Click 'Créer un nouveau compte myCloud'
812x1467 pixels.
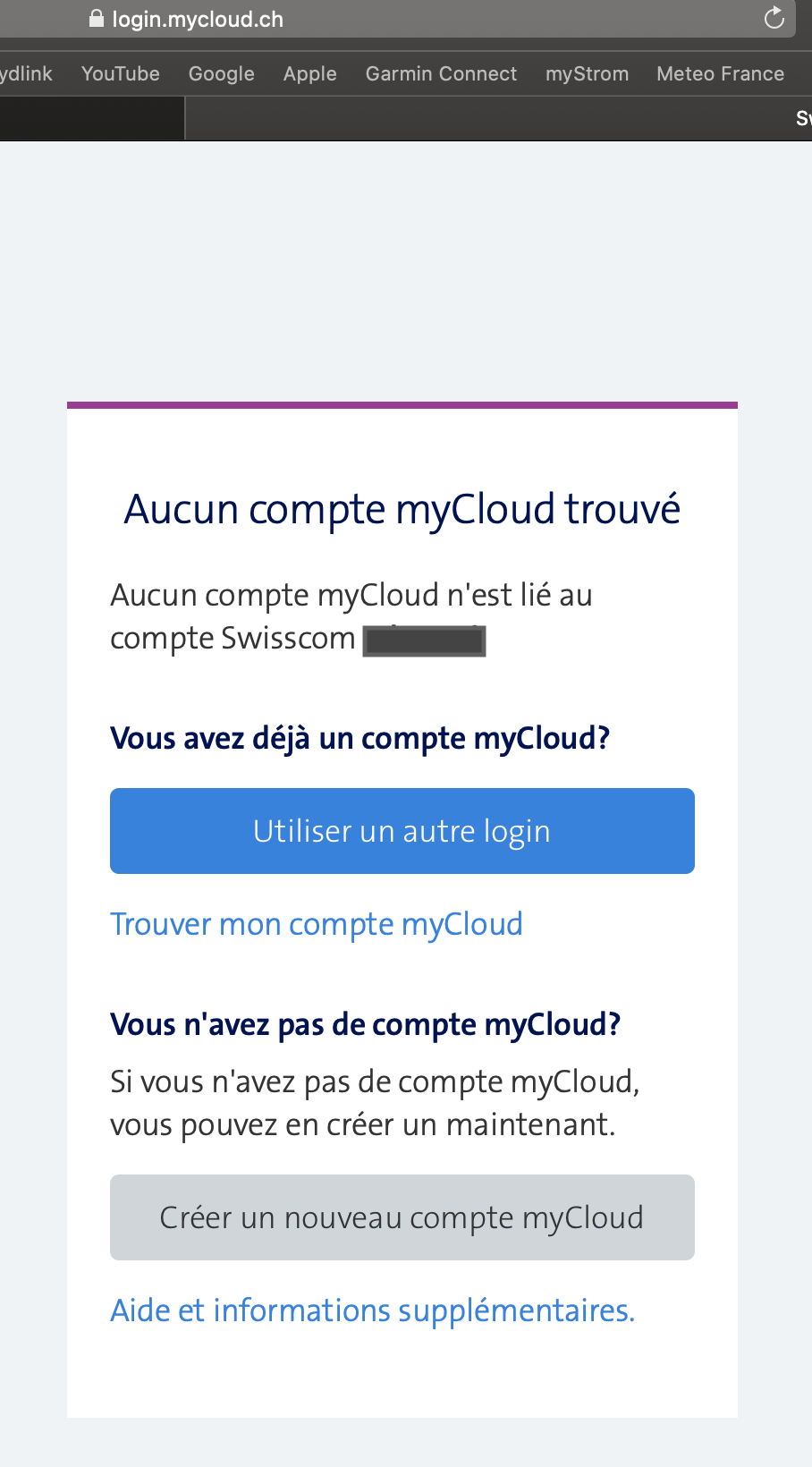click(x=402, y=1217)
